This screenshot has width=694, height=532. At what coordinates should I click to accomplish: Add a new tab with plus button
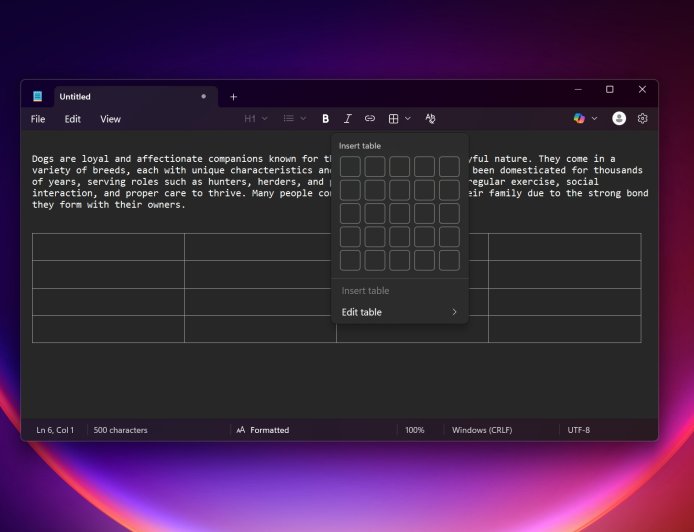coord(233,97)
